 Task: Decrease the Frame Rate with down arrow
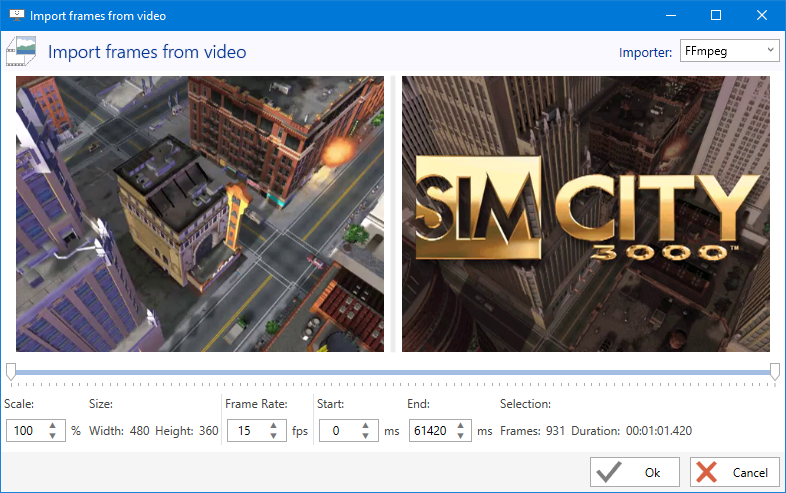pos(273,435)
